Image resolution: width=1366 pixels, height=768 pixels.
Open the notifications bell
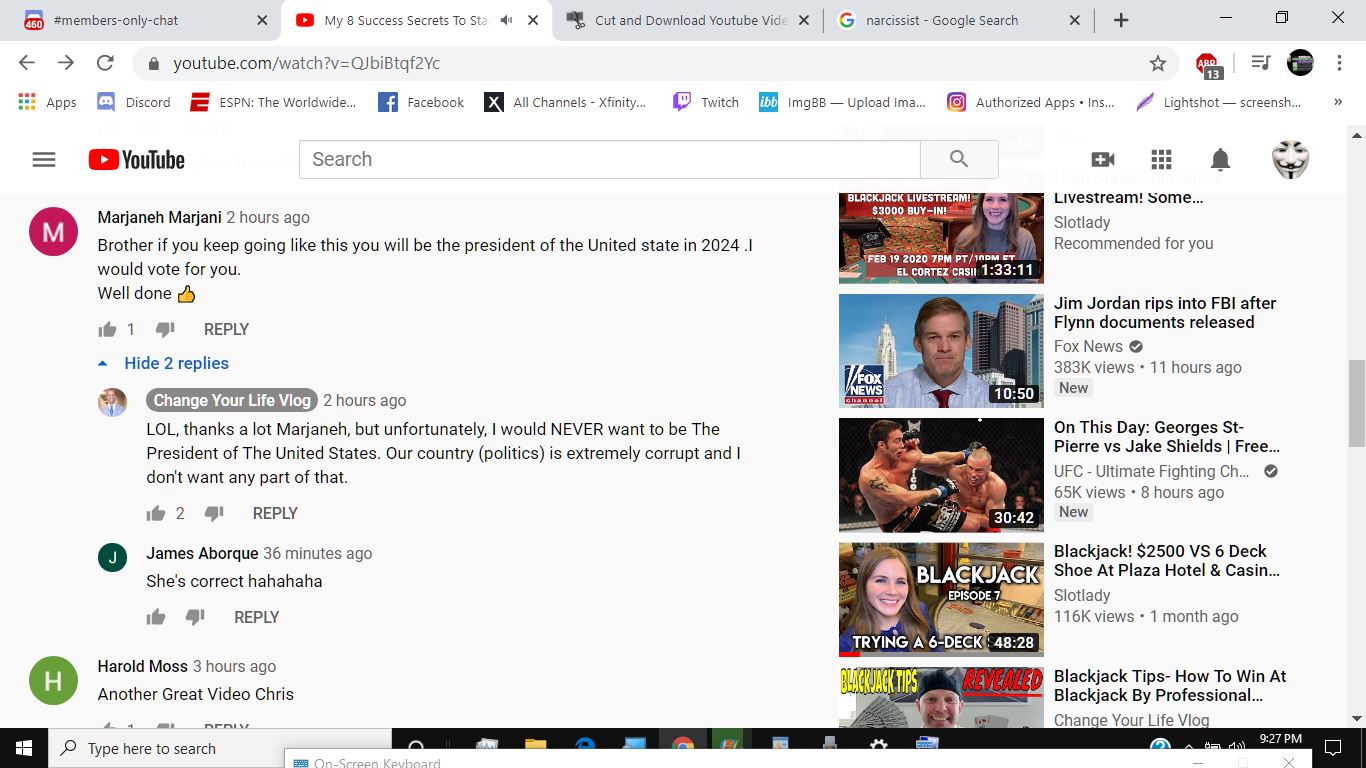[1220, 160]
